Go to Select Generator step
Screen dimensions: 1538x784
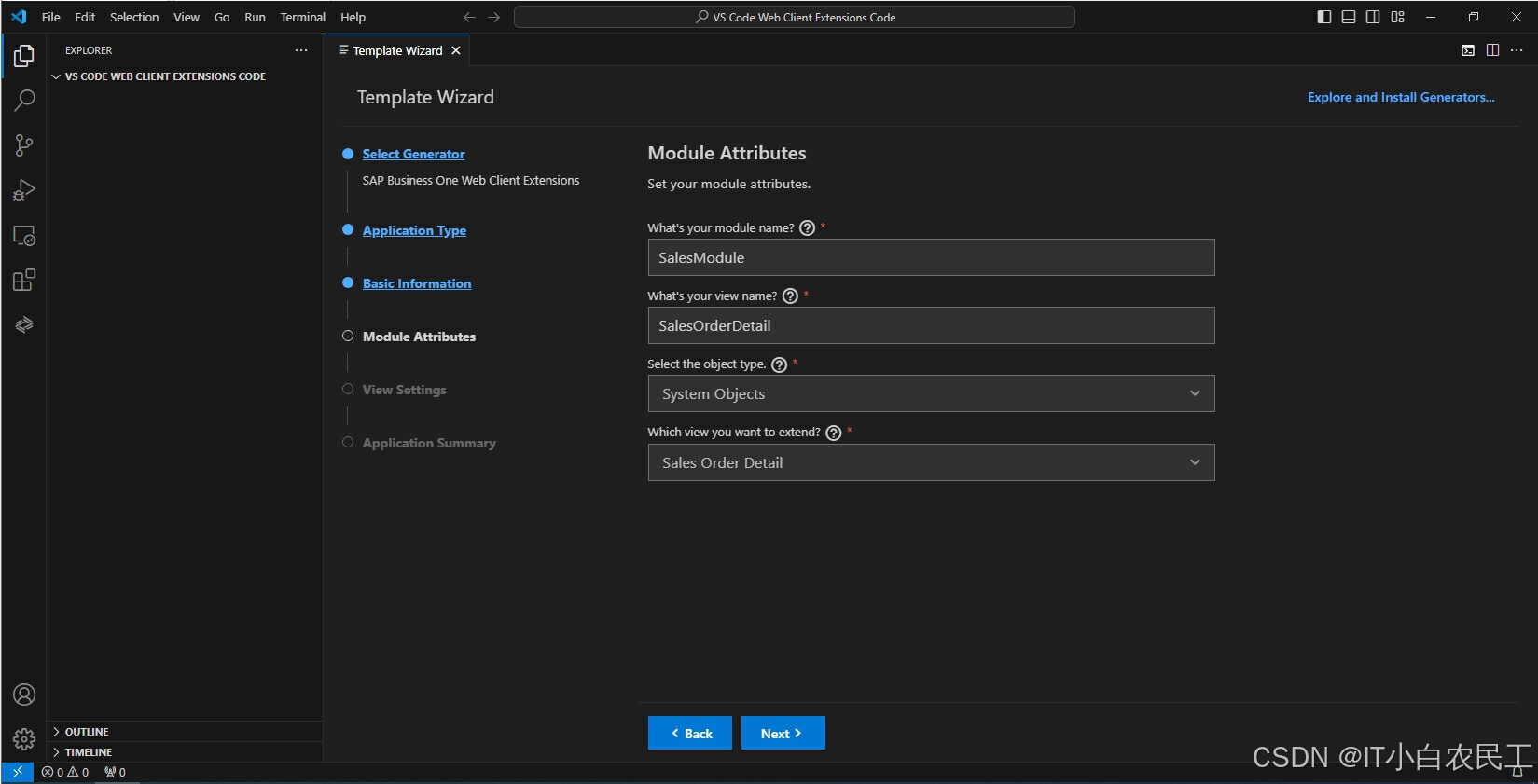[413, 154]
